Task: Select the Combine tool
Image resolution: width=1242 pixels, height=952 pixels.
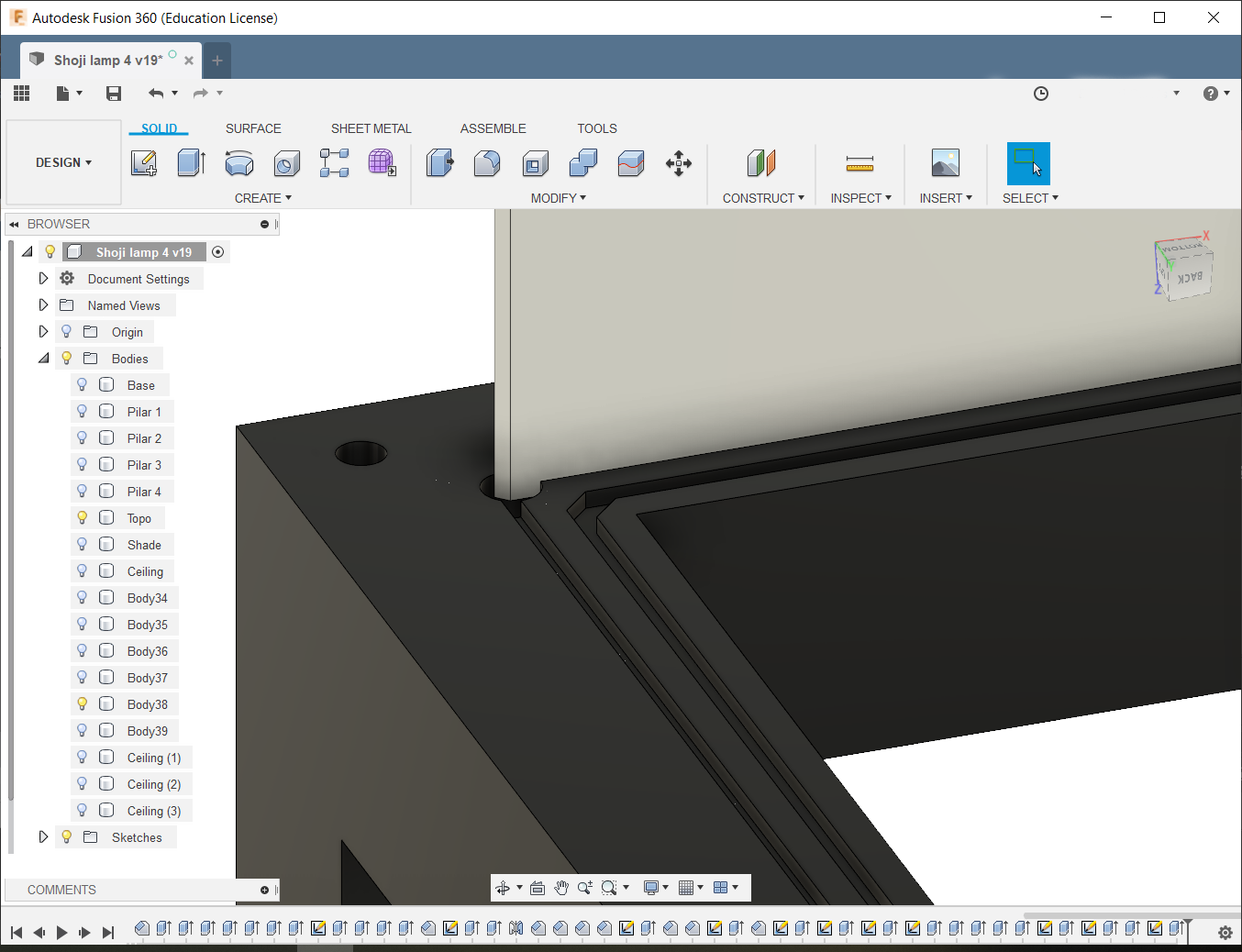Action: pyautogui.click(x=582, y=163)
